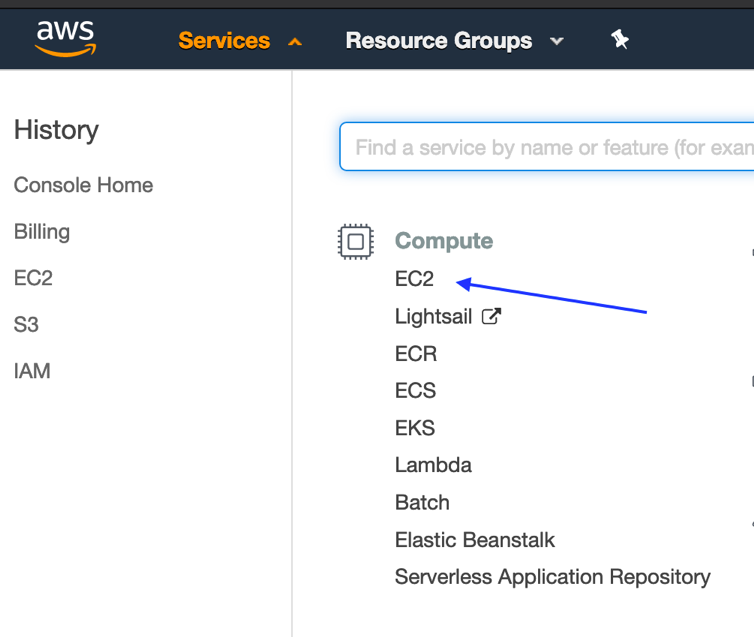Open Console Home from History
This screenshot has height=637, width=754.
click(x=83, y=185)
